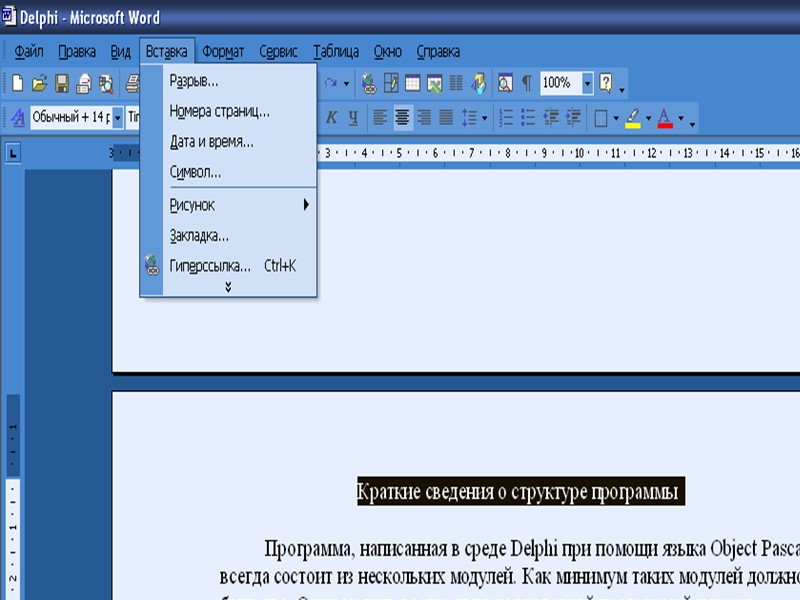Open Styles and Formatting icon
This screenshot has width=800, height=600.
18,117
